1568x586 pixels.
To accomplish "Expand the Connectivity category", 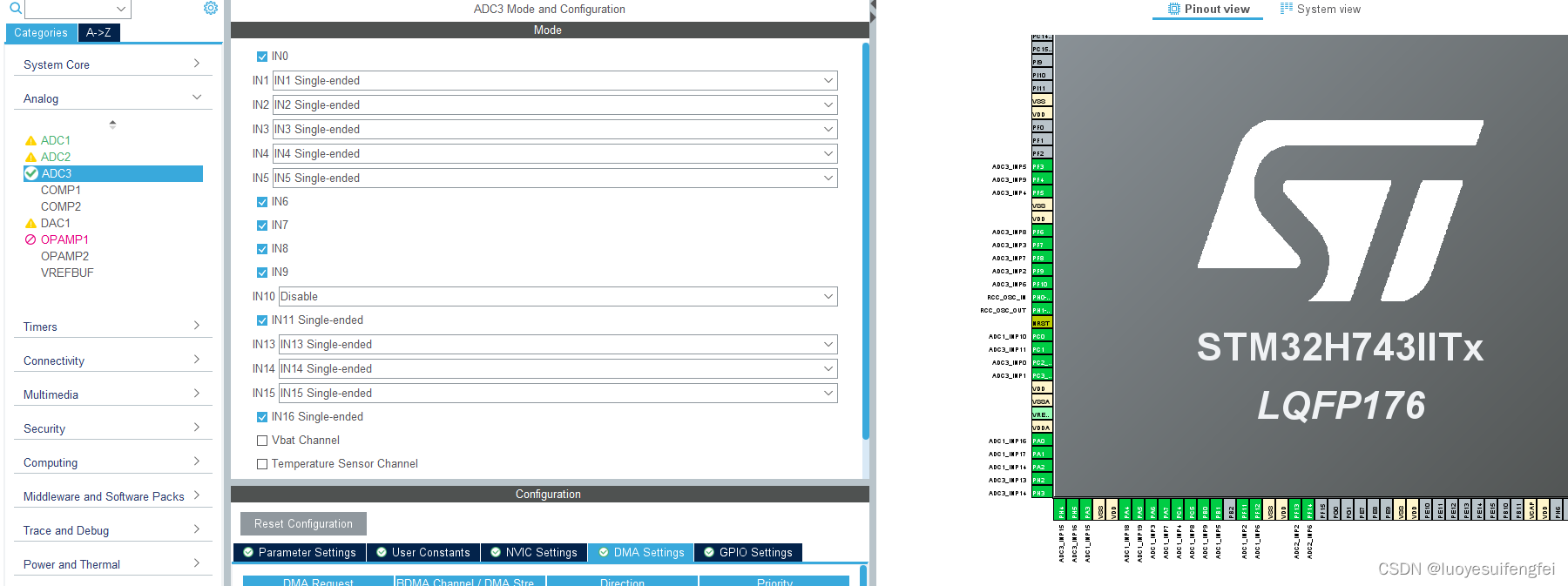I will point(112,360).
